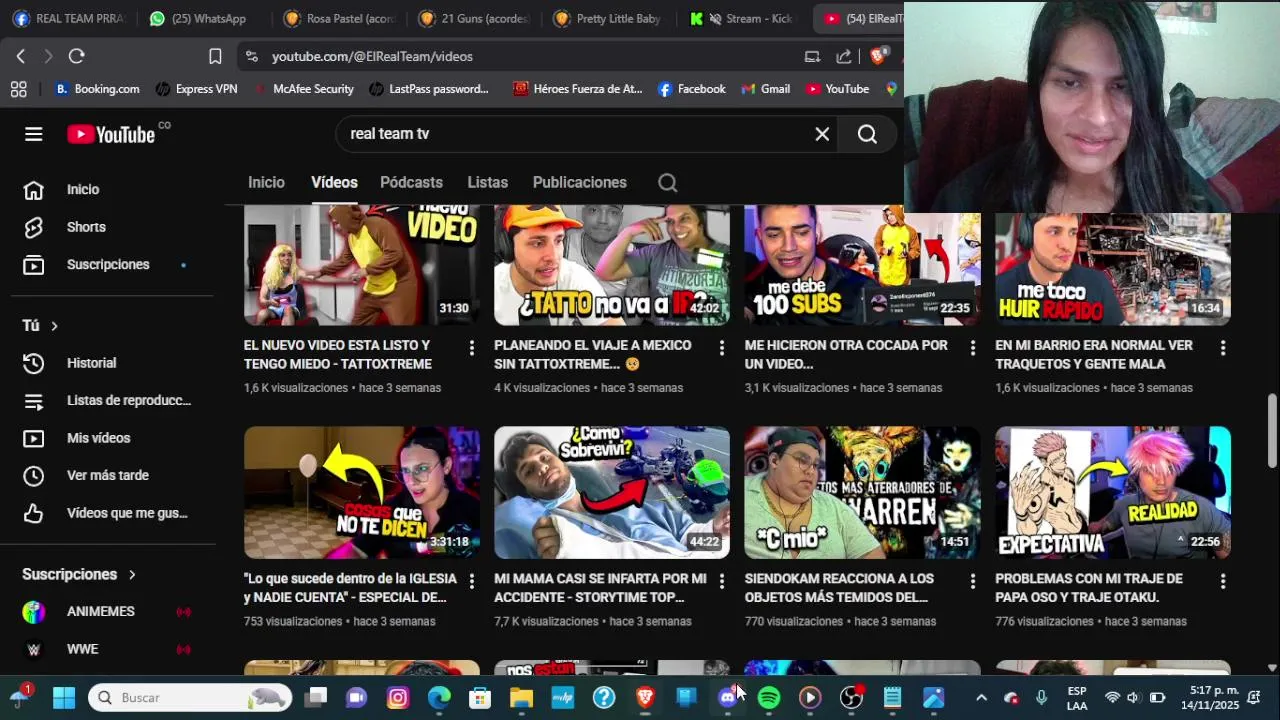Open File Explorer from the taskbar
The image size is (1280, 720).
coord(521,697)
